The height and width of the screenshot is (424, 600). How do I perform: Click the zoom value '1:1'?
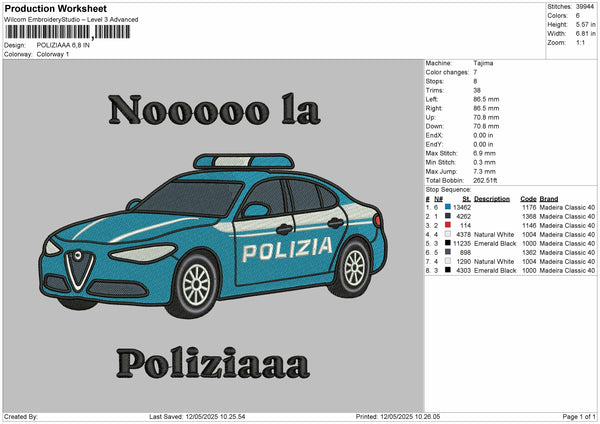(580, 42)
